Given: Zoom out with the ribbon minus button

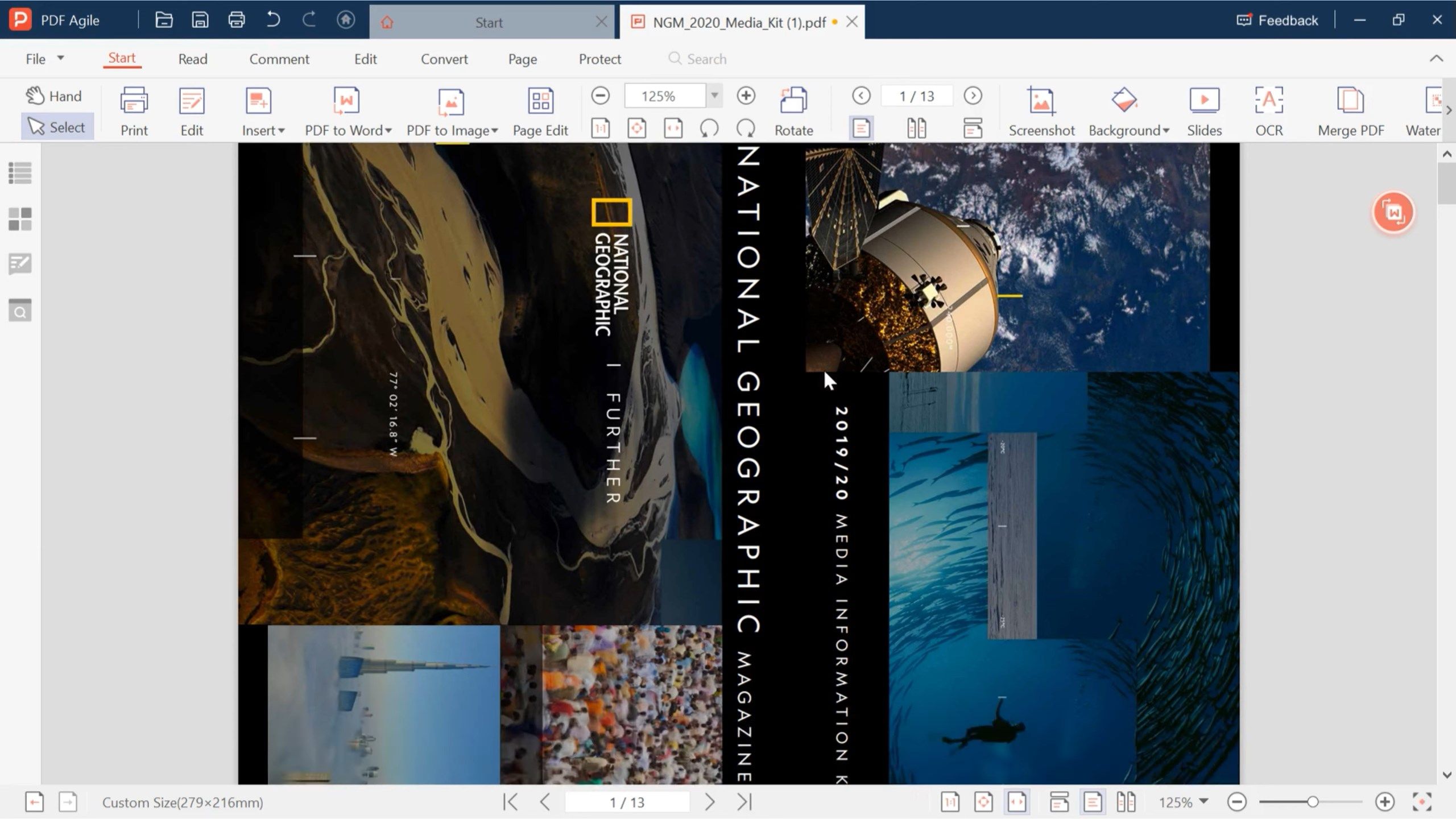Looking at the screenshot, I should 600,96.
